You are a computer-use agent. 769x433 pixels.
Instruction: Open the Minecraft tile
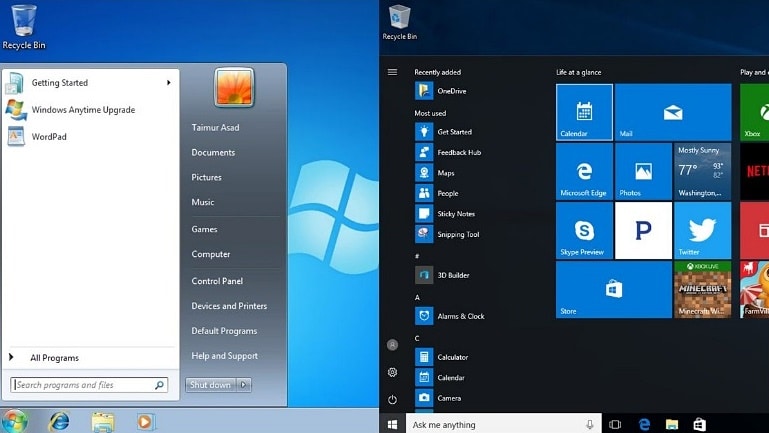tap(702, 289)
